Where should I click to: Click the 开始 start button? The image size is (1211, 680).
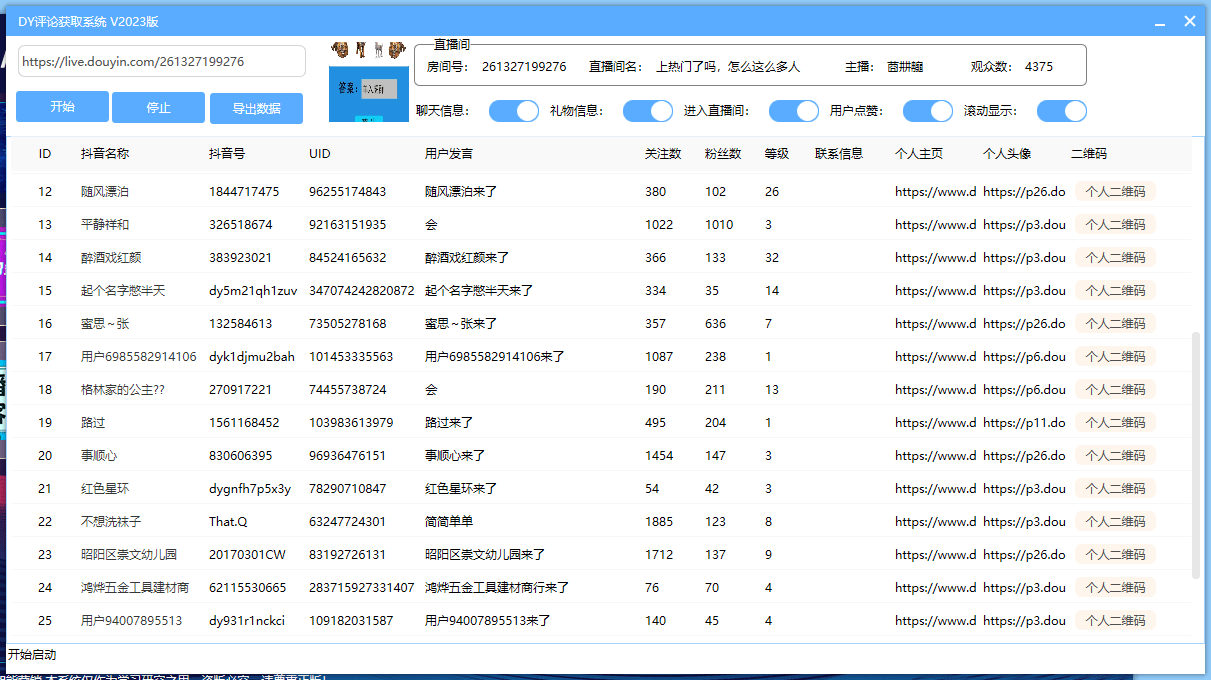62,107
